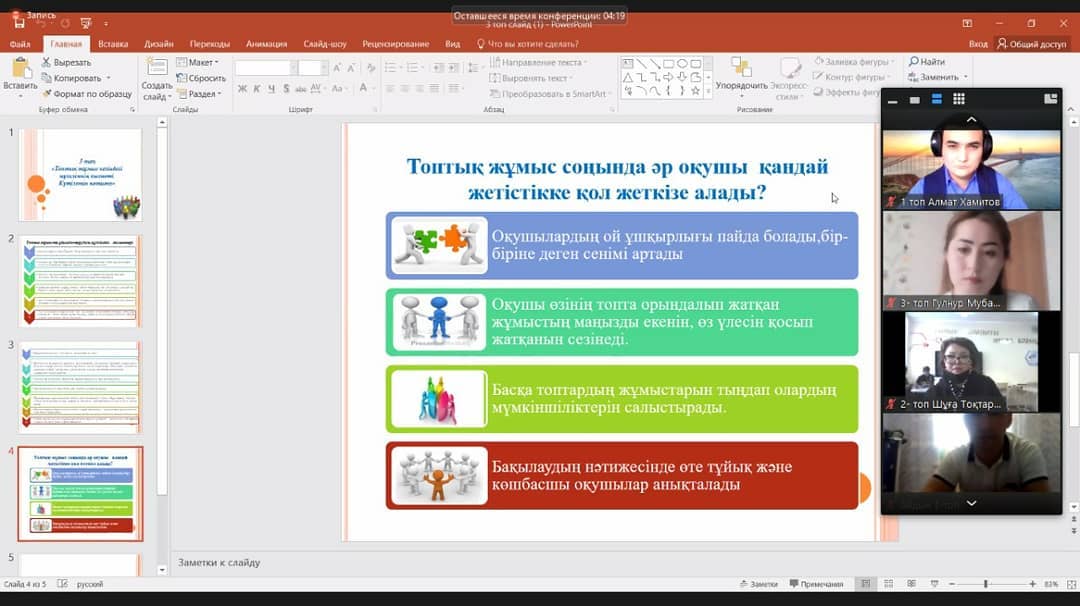Open the Файл menu tab
The image size is (1080, 606).
tap(20, 43)
